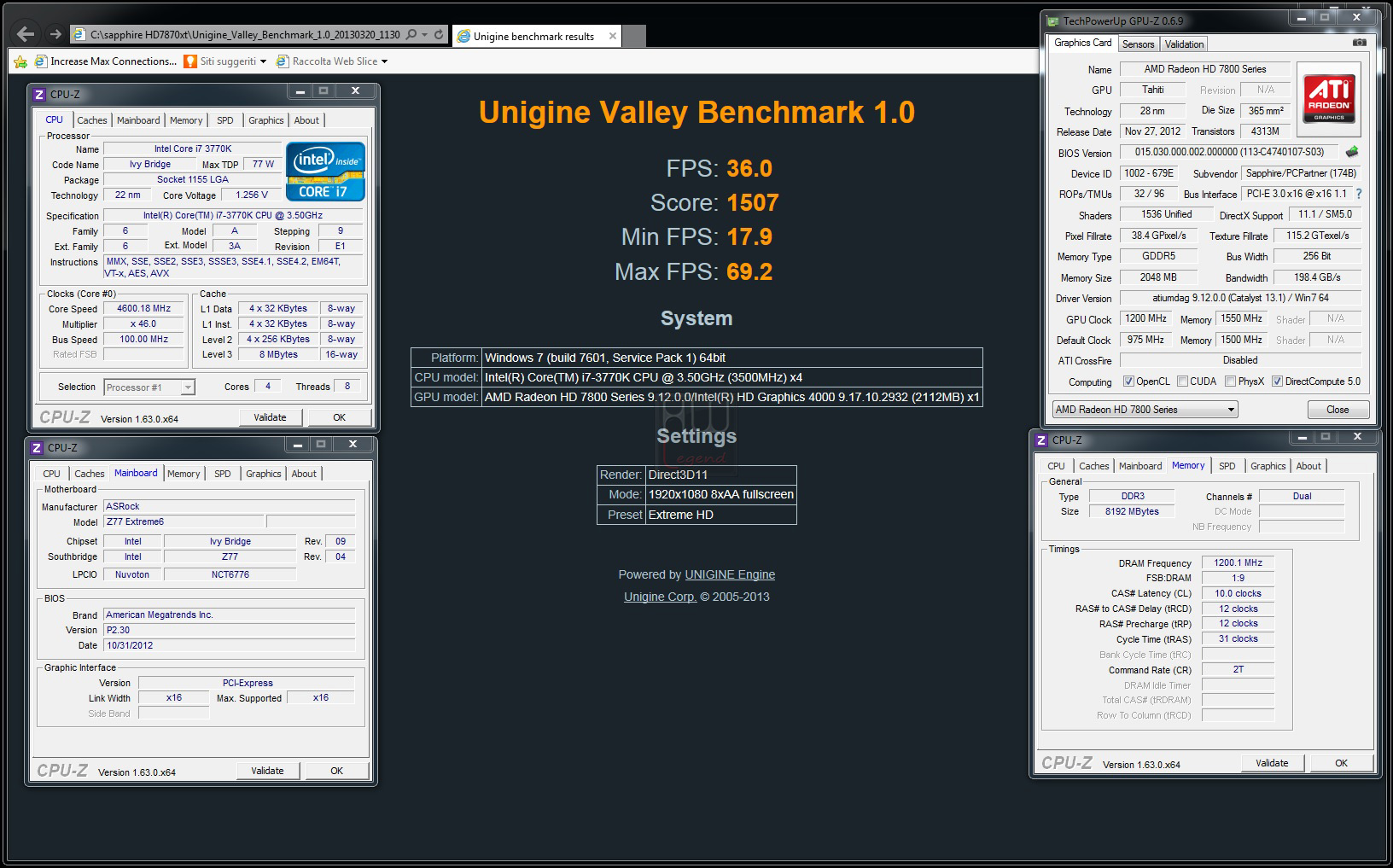This screenshot has height=868, width=1393.
Task: Click the Internet Explorer page icon in the address bar
Action: point(79,34)
